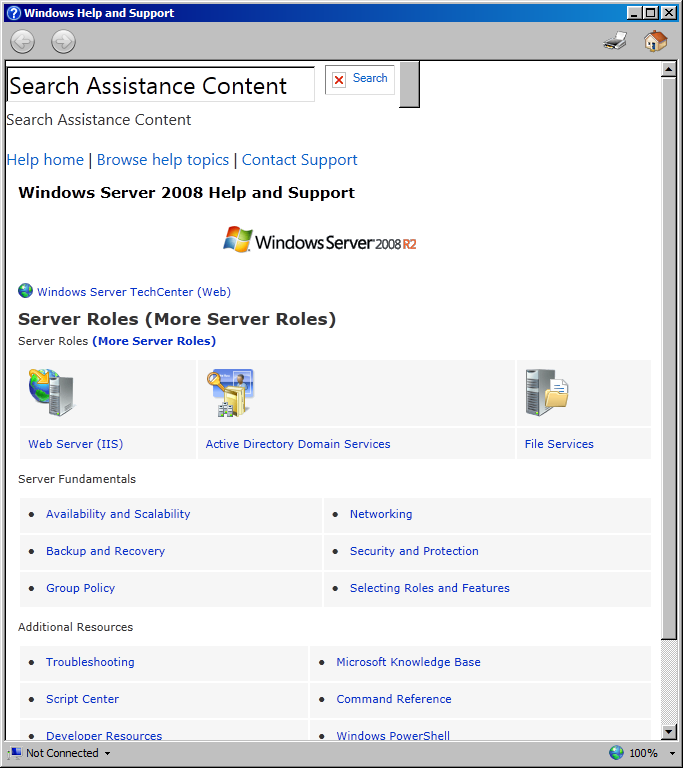The image size is (684, 768).
Task: Click the Forward navigation arrow
Action: [x=63, y=41]
